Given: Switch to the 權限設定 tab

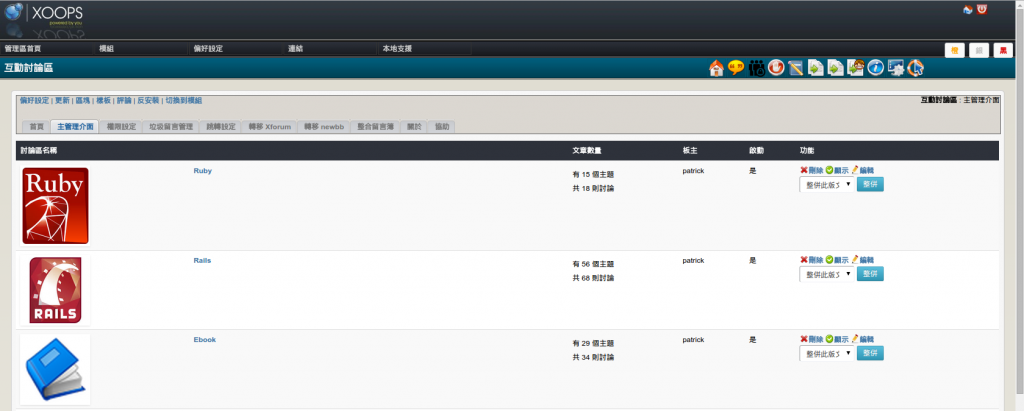Looking at the screenshot, I should (x=121, y=127).
